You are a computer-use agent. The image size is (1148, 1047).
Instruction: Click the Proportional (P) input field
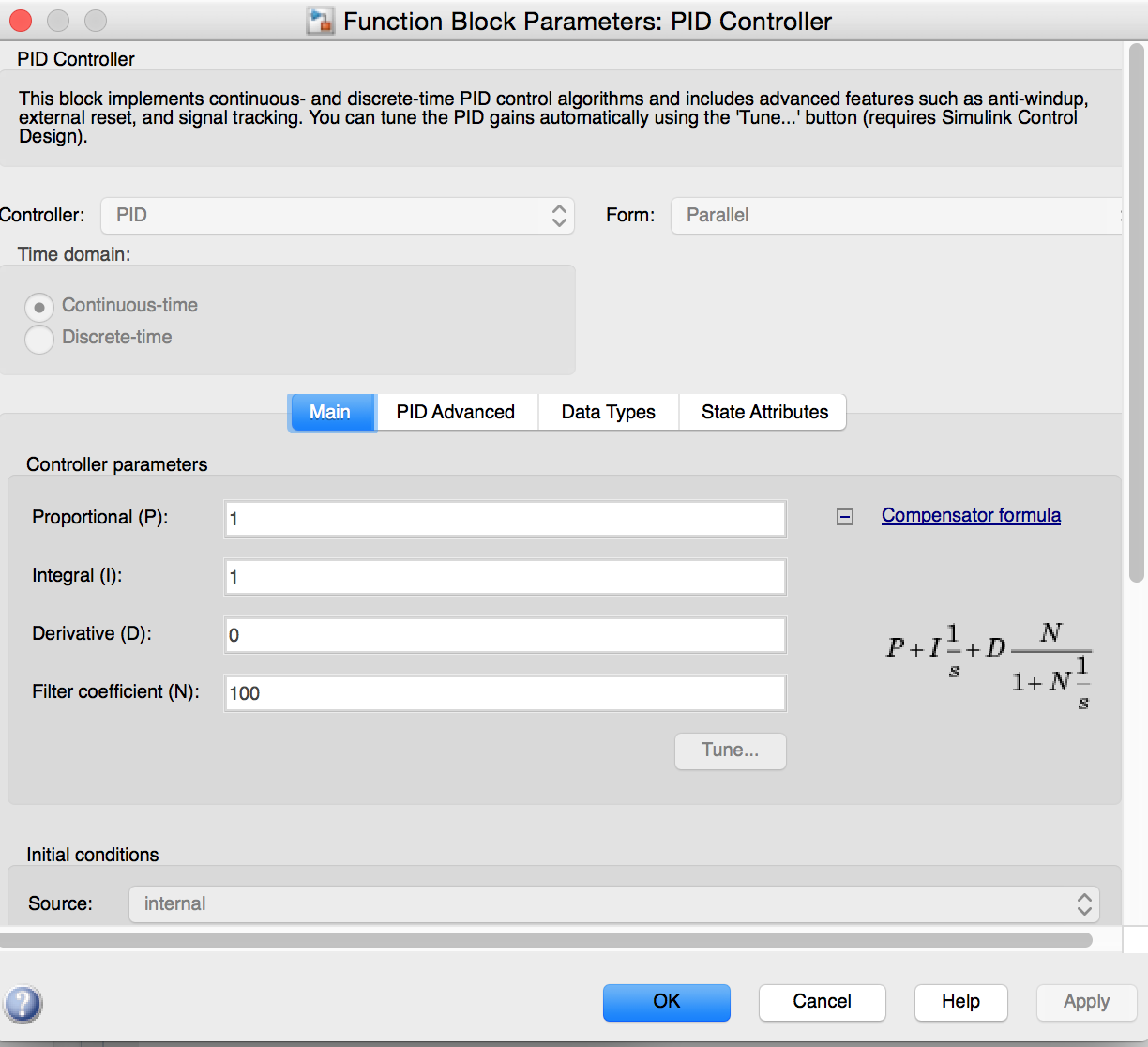coord(506,519)
